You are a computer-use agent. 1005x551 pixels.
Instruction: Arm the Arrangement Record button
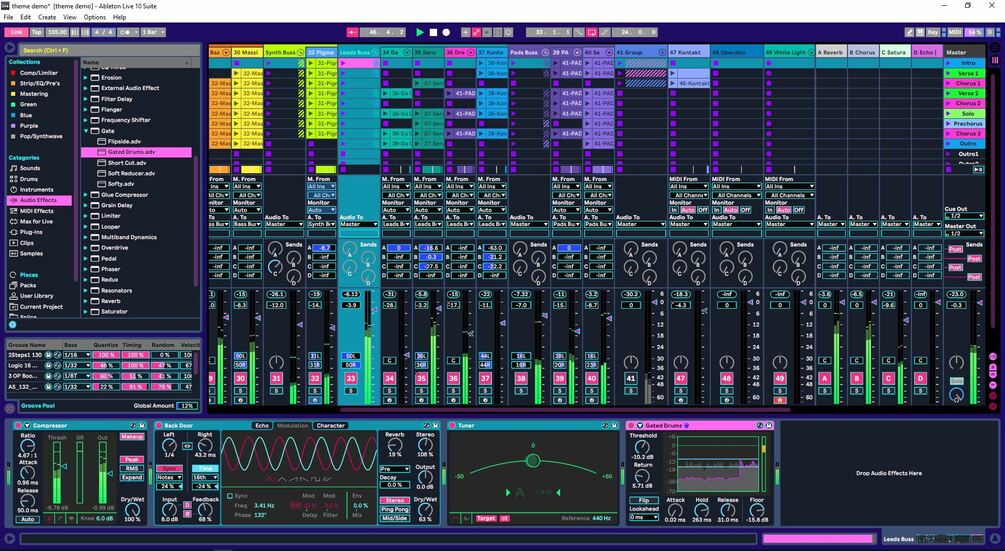(446, 32)
